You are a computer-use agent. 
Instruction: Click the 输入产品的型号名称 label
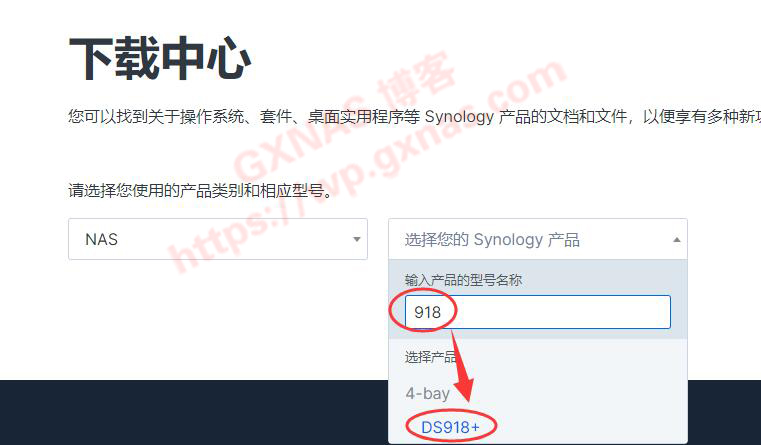[463, 280]
